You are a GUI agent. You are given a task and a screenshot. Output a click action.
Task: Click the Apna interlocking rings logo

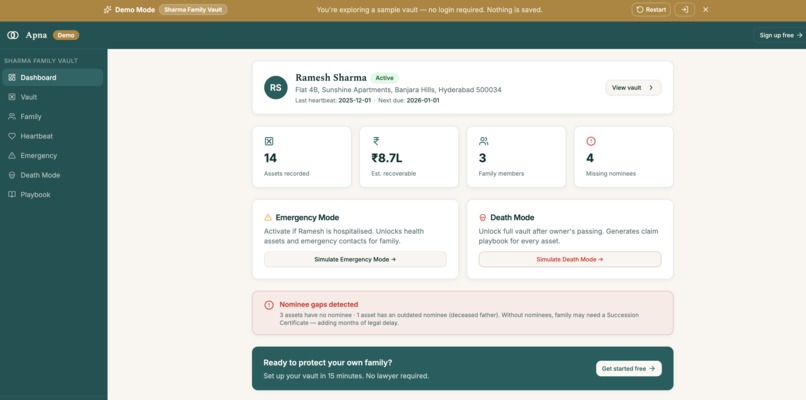[13, 35]
